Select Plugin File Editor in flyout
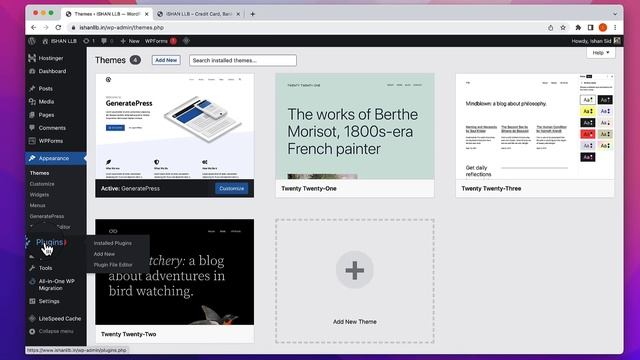 (x=113, y=265)
